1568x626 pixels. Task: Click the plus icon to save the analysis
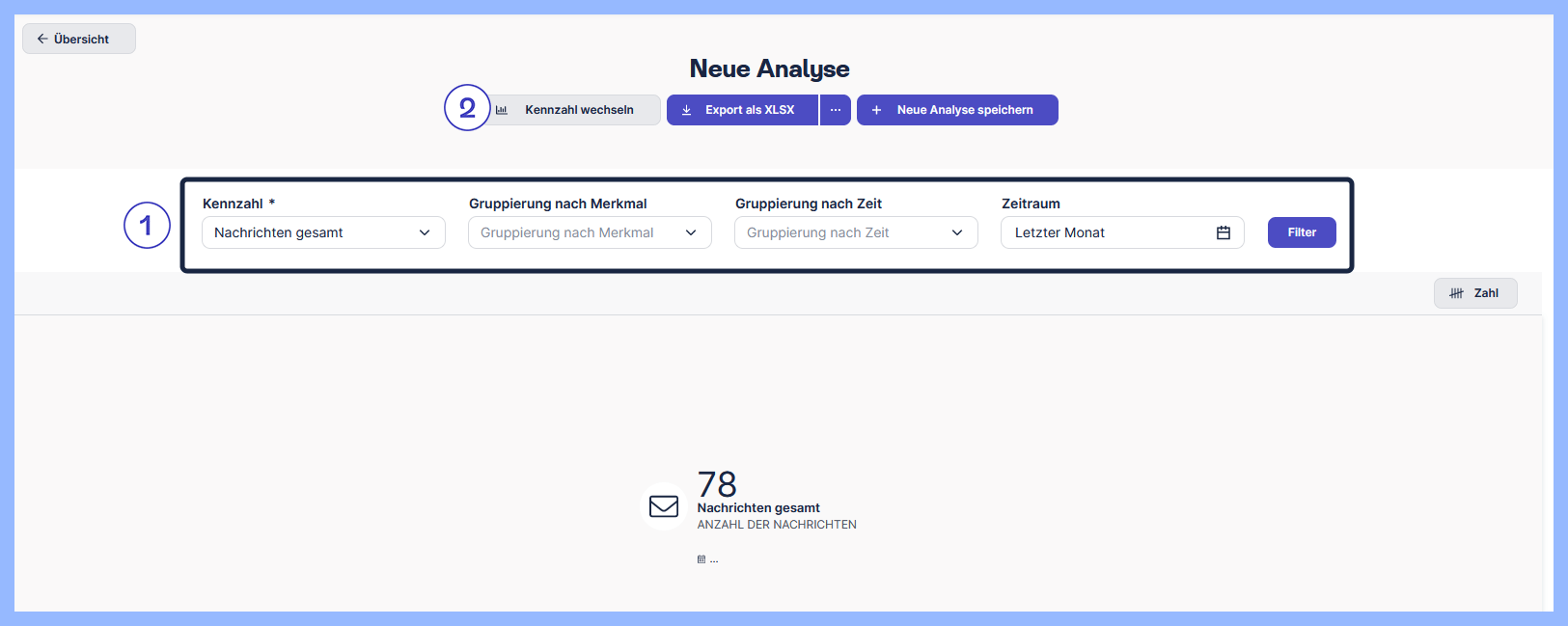pos(876,110)
